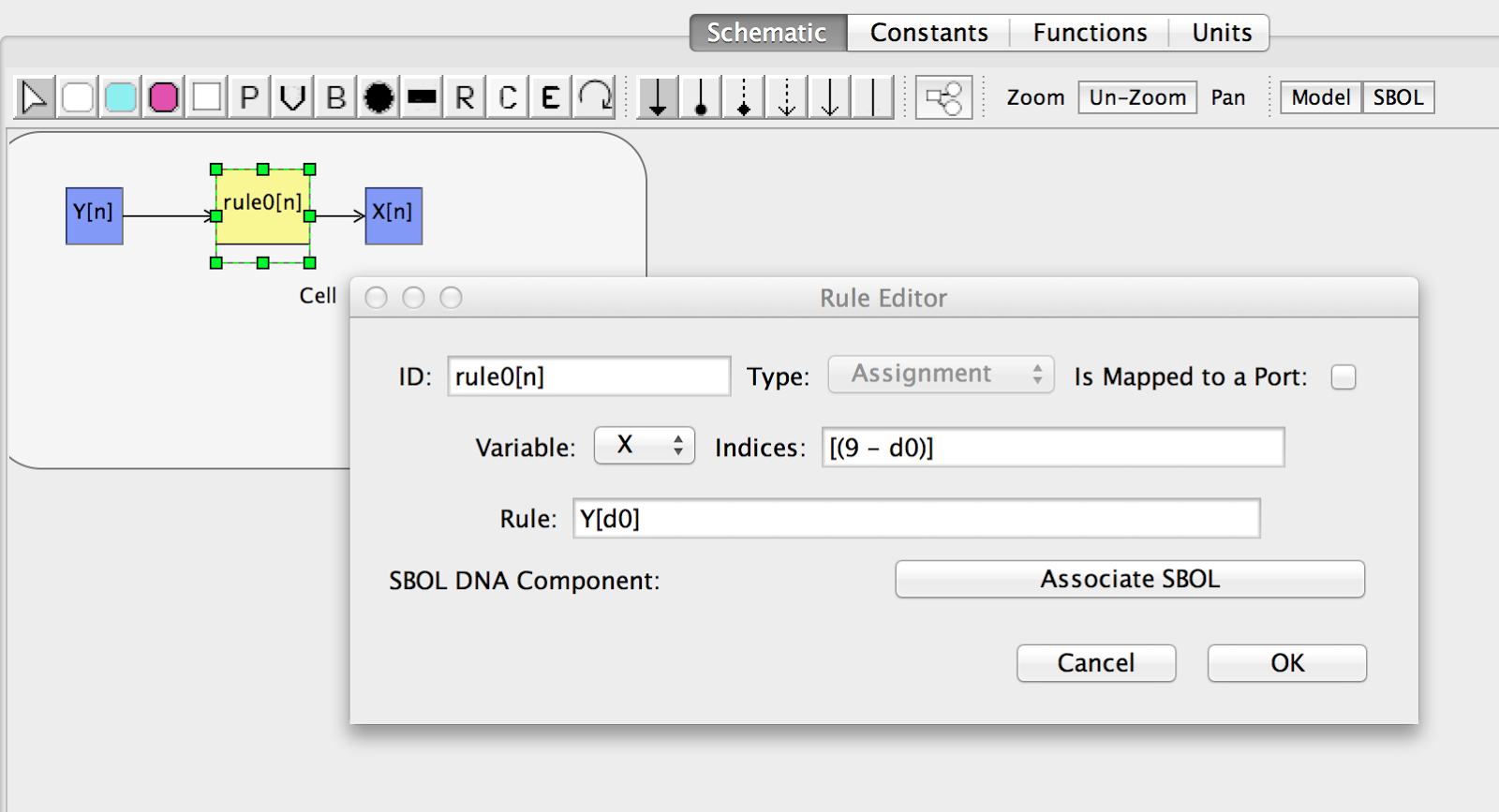Select the E toolbar tool
1499x812 pixels.
551,97
